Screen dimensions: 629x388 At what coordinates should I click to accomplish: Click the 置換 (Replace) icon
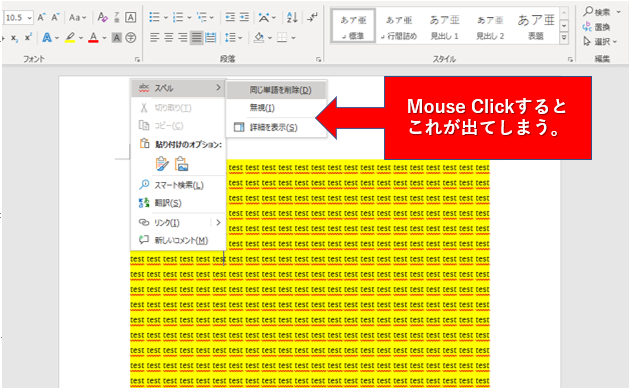pyautogui.click(x=597, y=27)
